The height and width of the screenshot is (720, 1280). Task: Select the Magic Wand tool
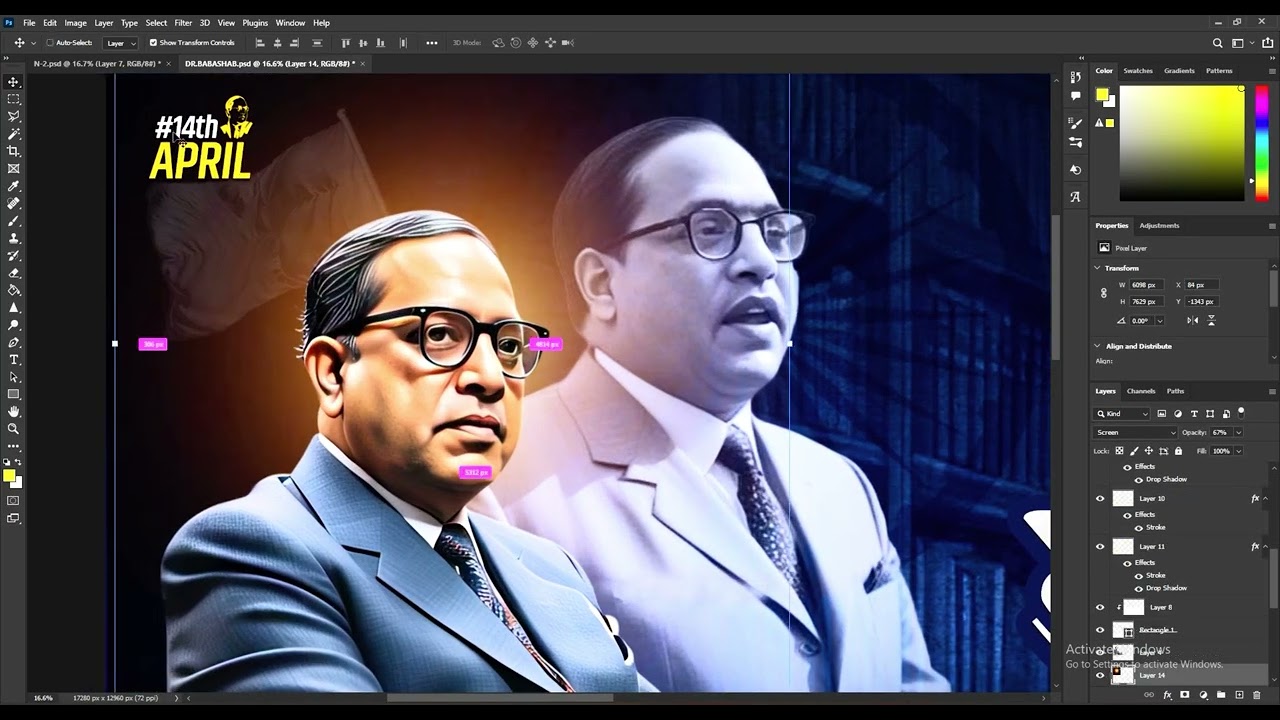pyautogui.click(x=14, y=133)
